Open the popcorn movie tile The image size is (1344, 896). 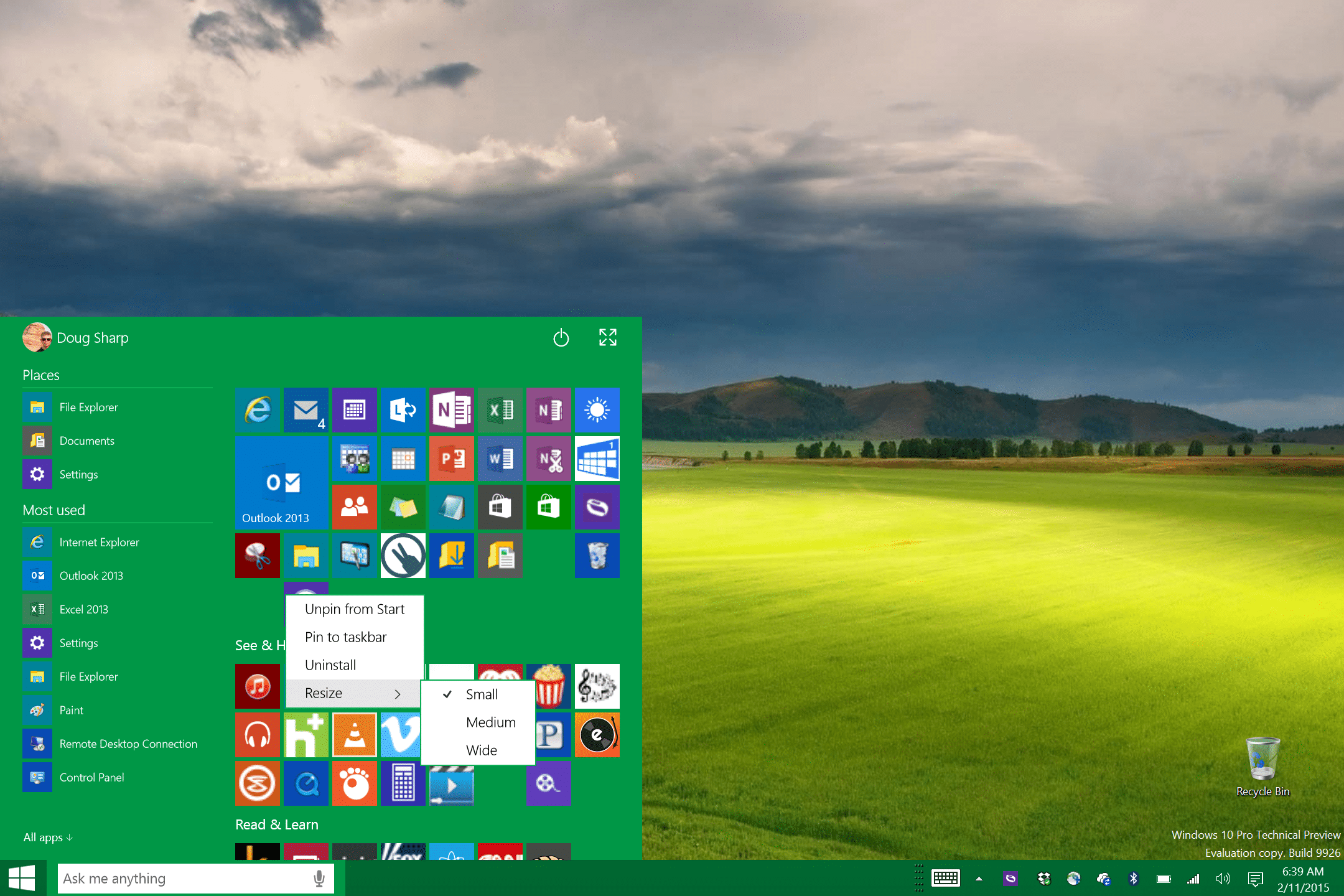pyautogui.click(x=550, y=686)
